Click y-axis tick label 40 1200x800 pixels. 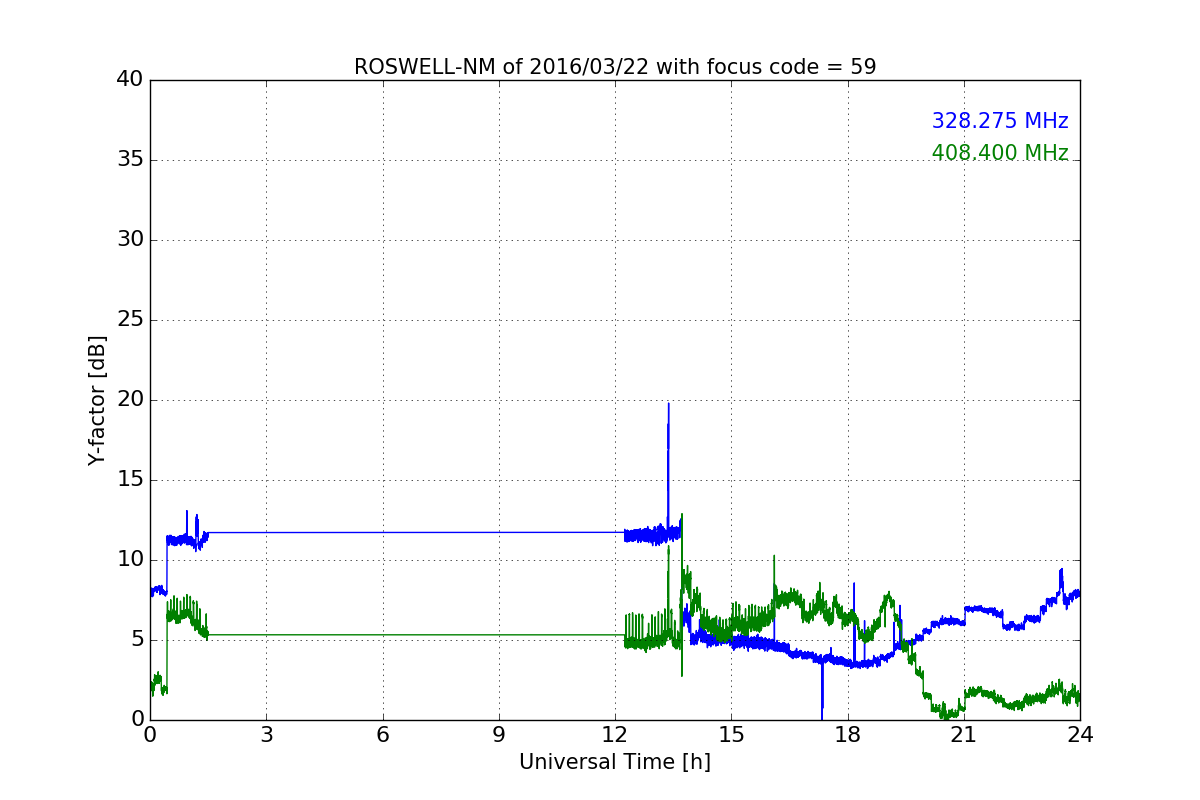(x=129, y=80)
